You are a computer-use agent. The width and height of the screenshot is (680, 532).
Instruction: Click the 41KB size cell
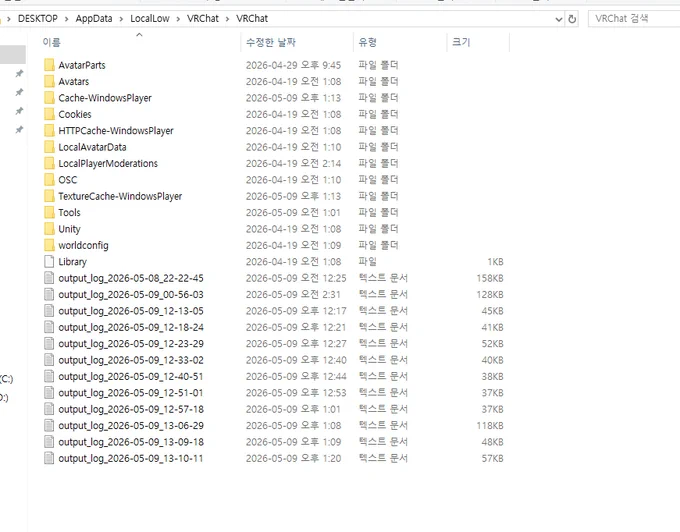click(492, 327)
